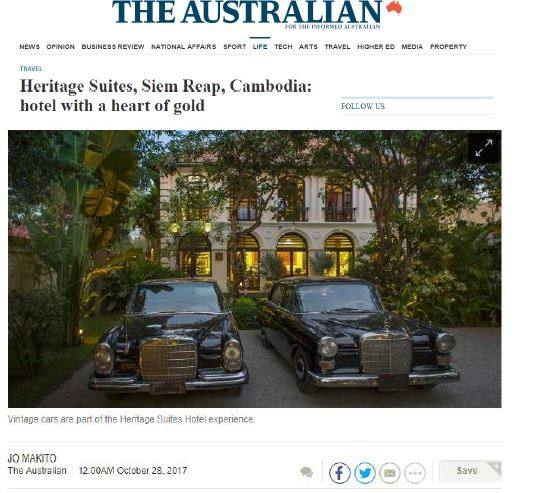
Task: Navigate to Tech section
Action: 283,47
